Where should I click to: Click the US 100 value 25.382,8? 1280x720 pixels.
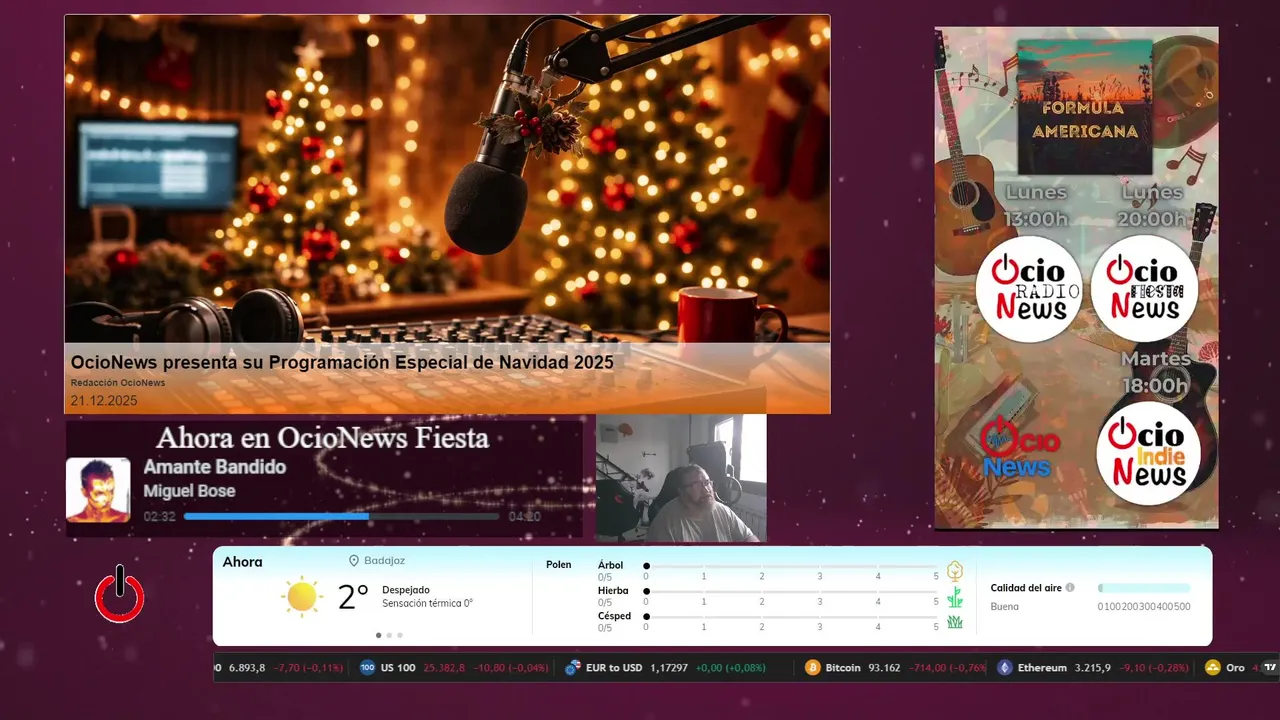(x=444, y=668)
